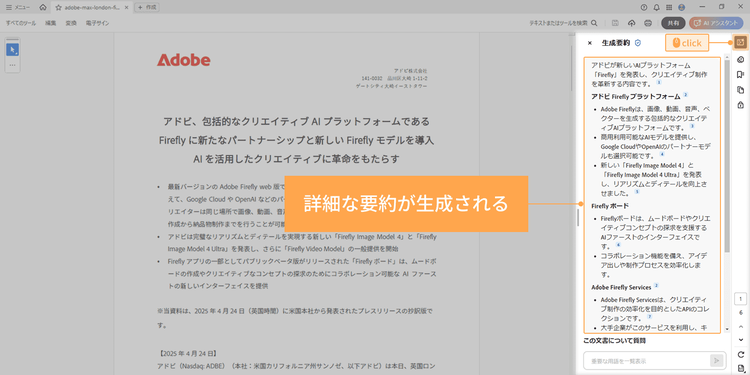Screen dimensions: 750x375
Task: Click the send arrow button
Action: pos(717,361)
